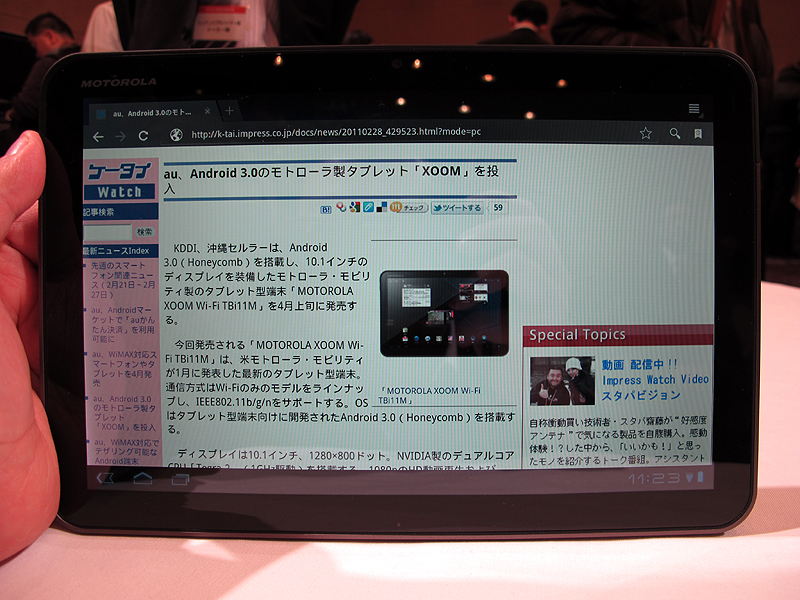Viewport: 800px width, 600px height.
Task: Click the tweet count 59
Action: click(x=497, y=208)
